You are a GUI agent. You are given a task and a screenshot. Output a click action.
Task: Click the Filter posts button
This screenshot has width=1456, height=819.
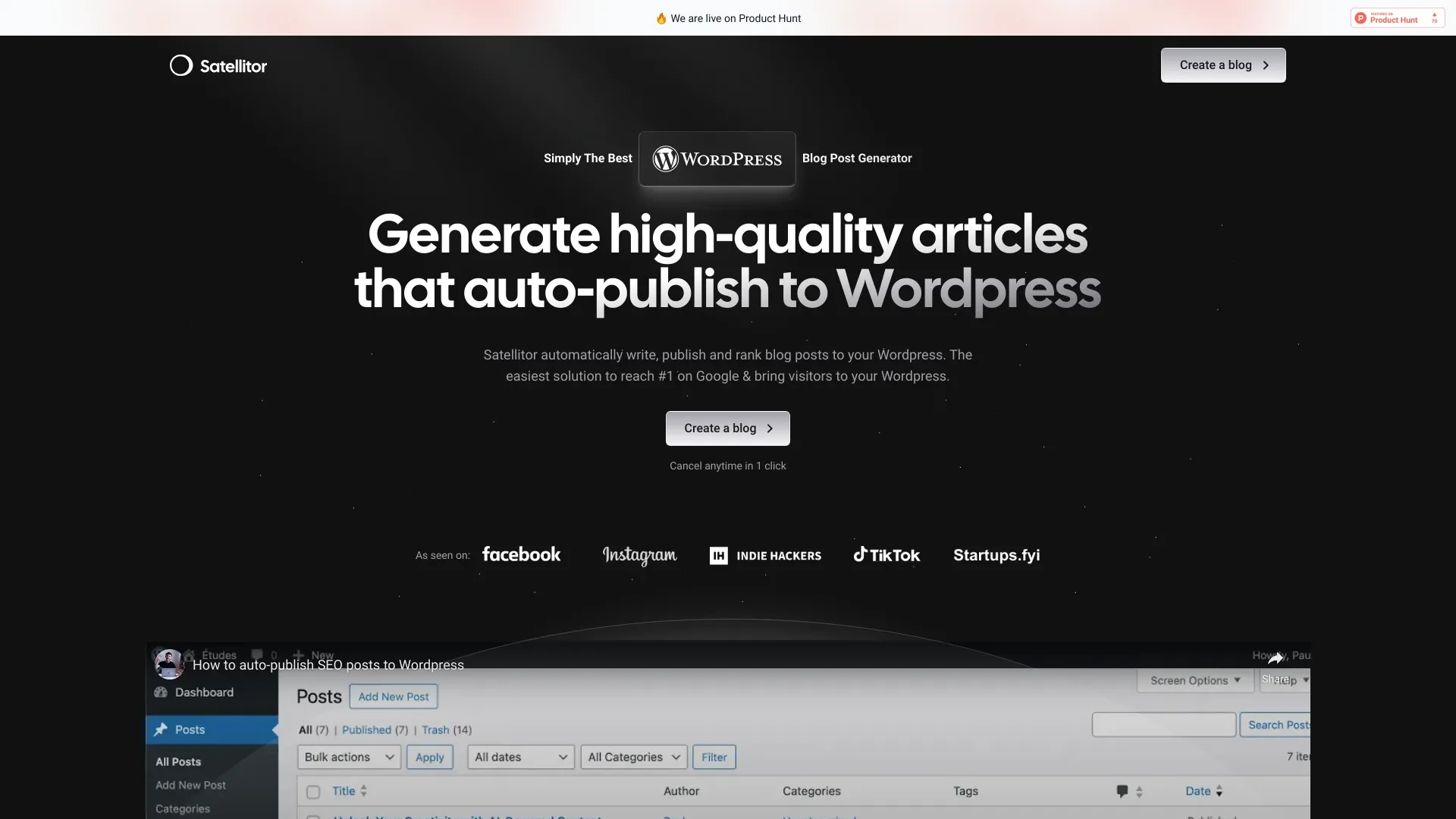pos(714,756)
